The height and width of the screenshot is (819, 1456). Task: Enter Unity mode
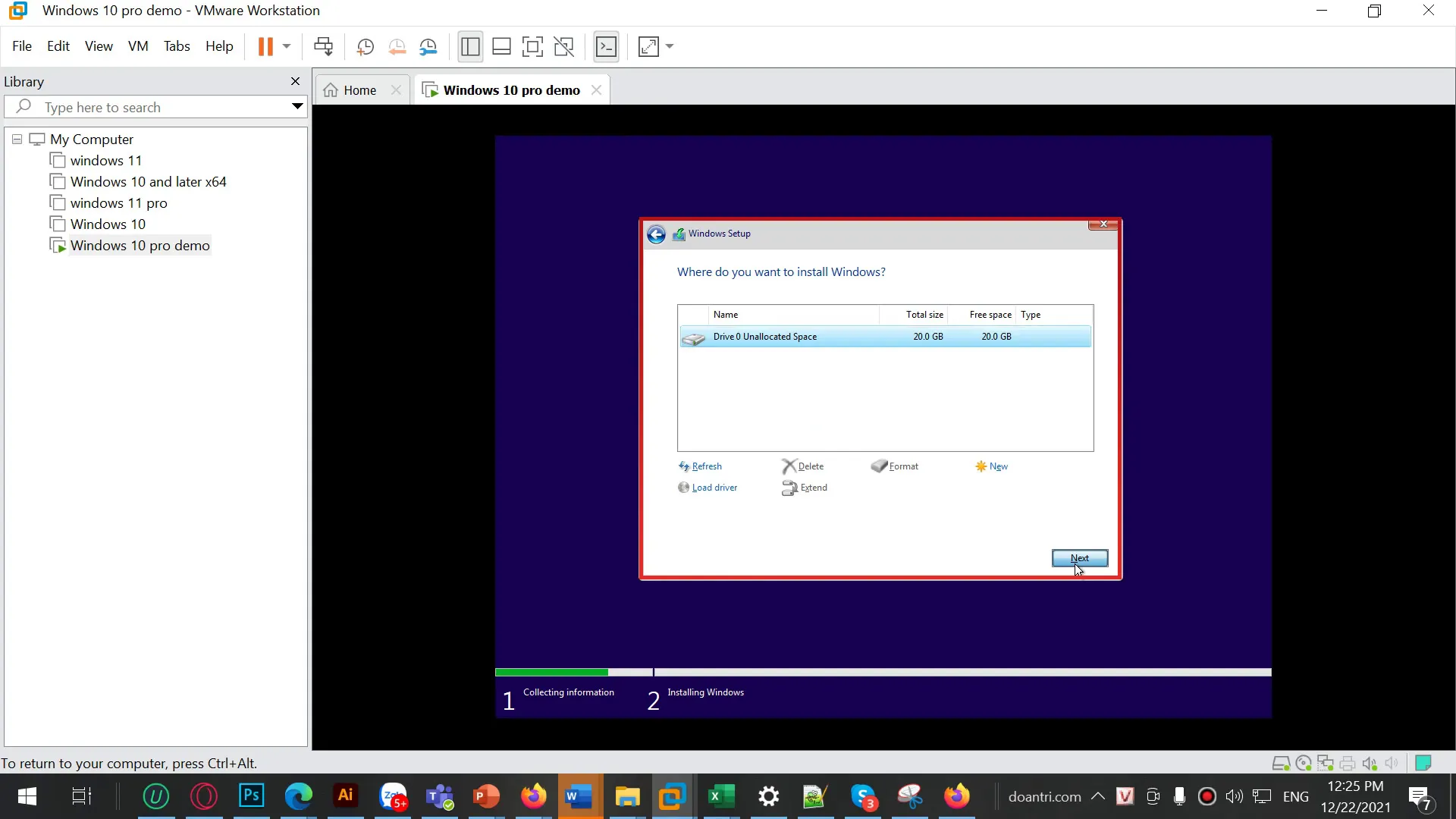point(564,46)
